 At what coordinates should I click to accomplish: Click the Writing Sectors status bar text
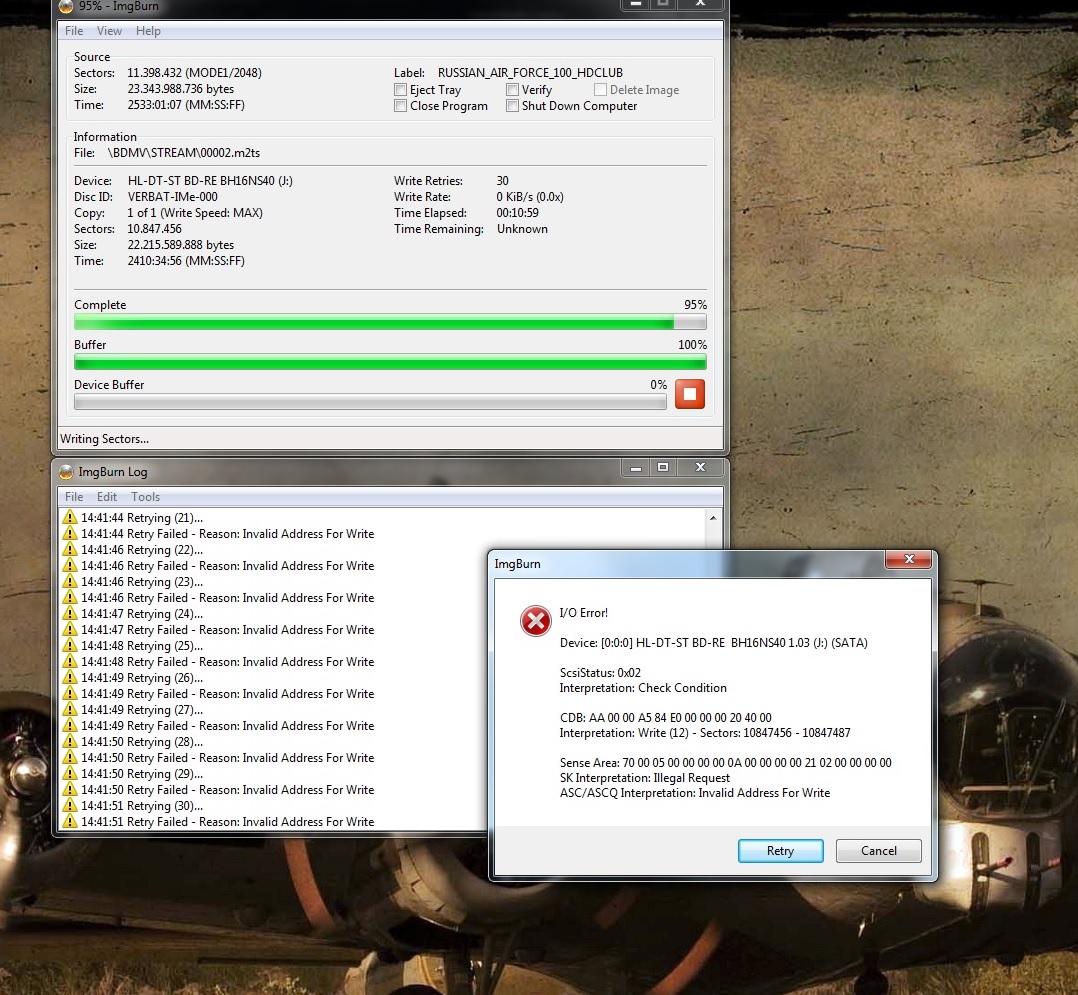pos(104,439)
